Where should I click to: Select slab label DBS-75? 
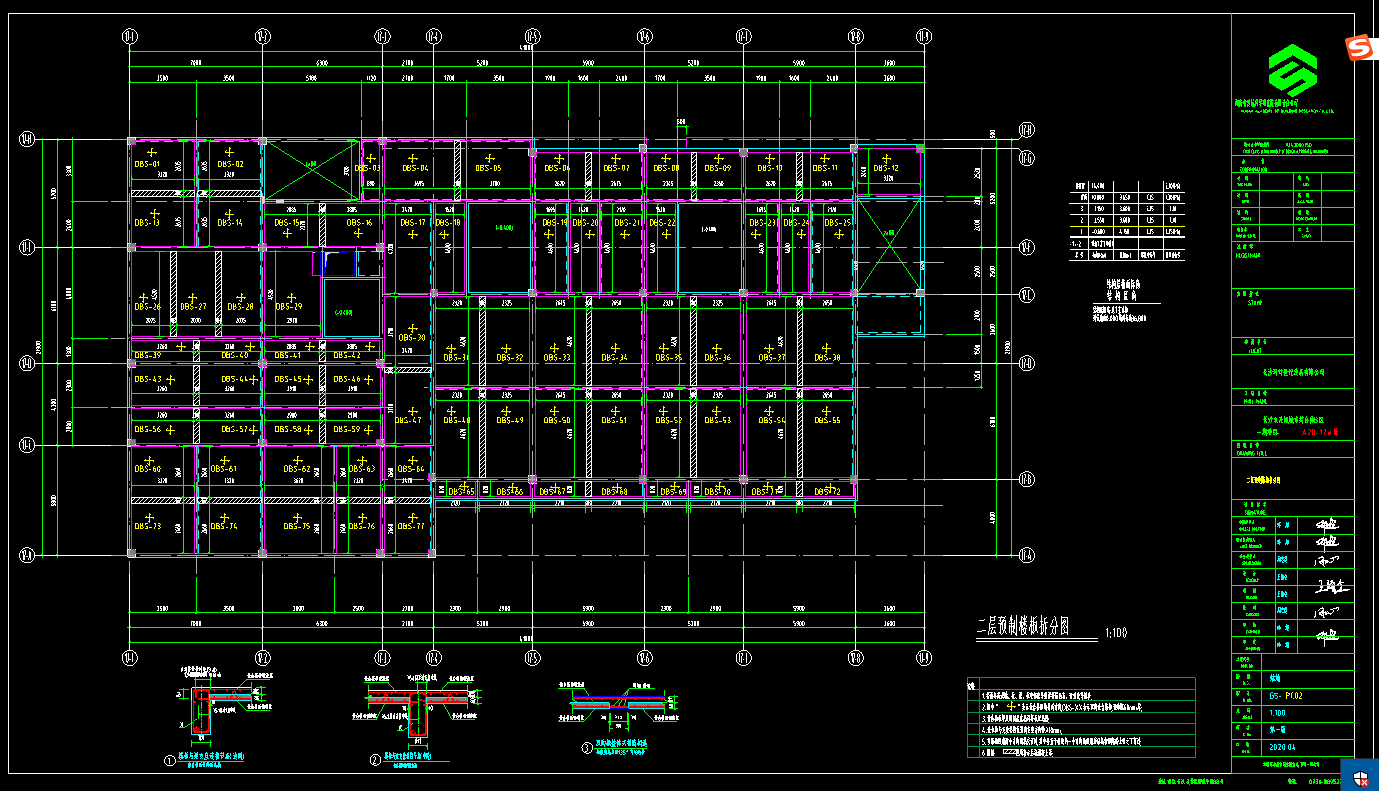click(x=297, y=526)
